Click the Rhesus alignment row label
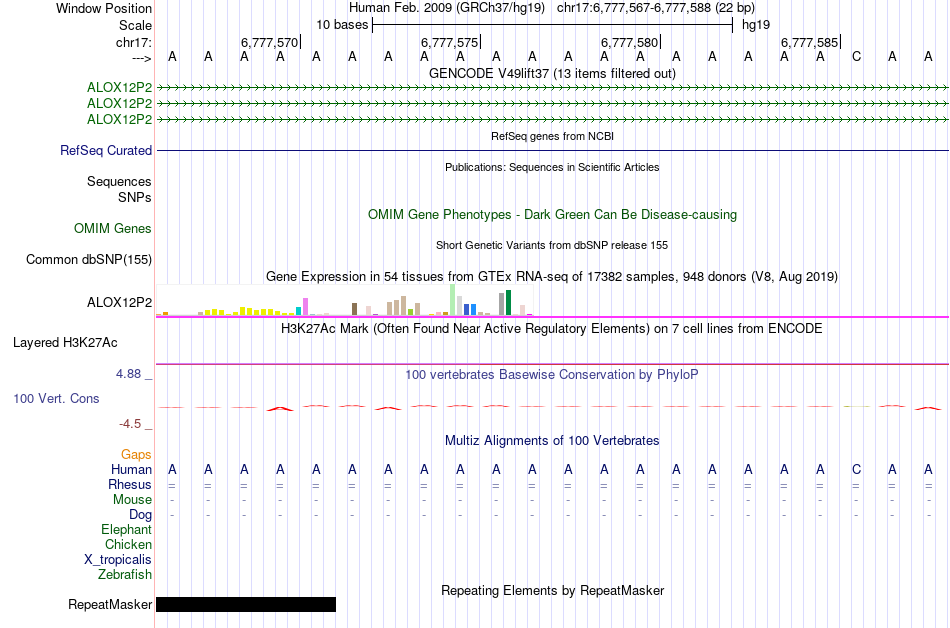The width and height of the screenshot is (950, 628). [x=130, y=484]
